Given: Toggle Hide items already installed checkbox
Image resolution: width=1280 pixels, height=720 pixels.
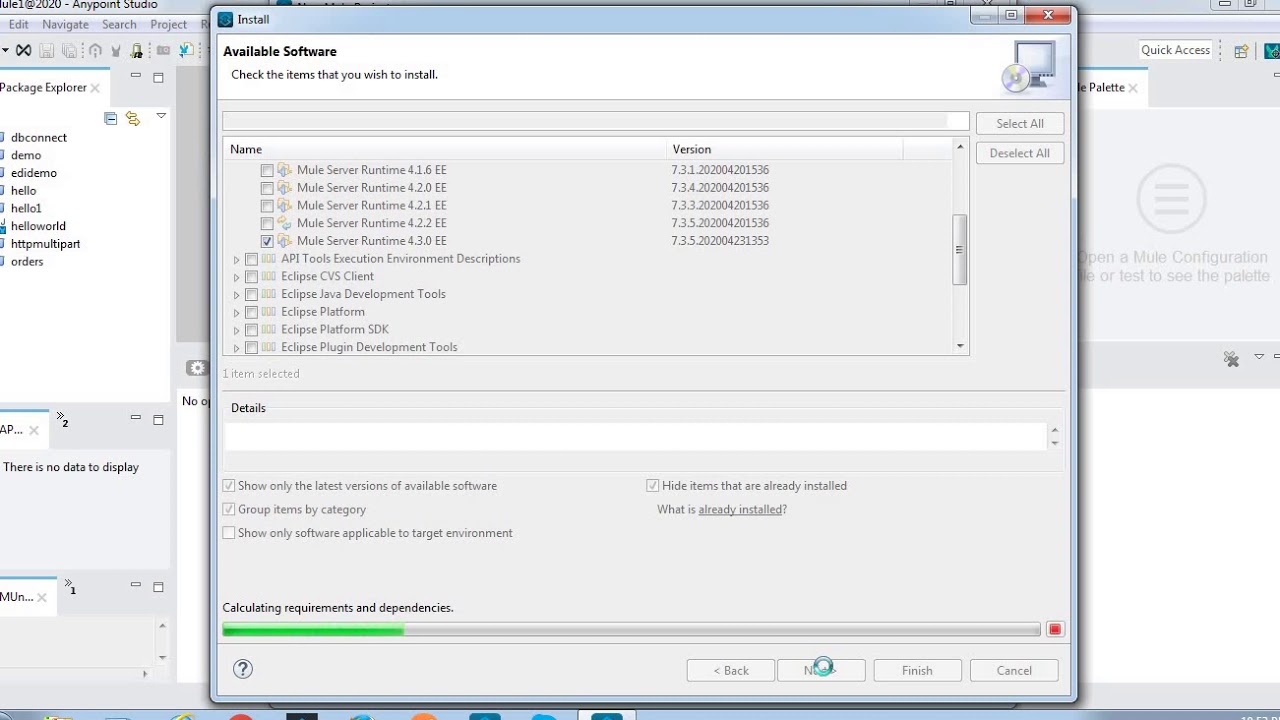Looking at the screenshot, I should pyautogui.click(x=653, y=486).
